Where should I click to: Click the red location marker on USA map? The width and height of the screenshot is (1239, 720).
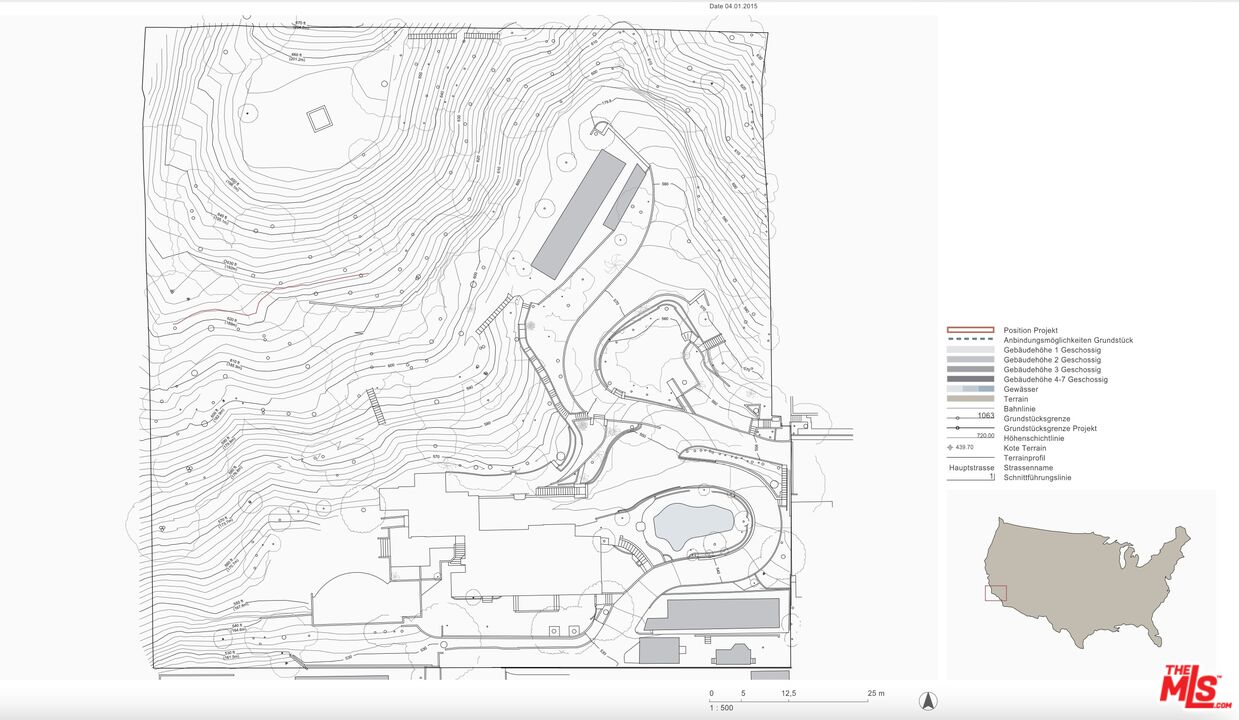[x=996, y=593]
